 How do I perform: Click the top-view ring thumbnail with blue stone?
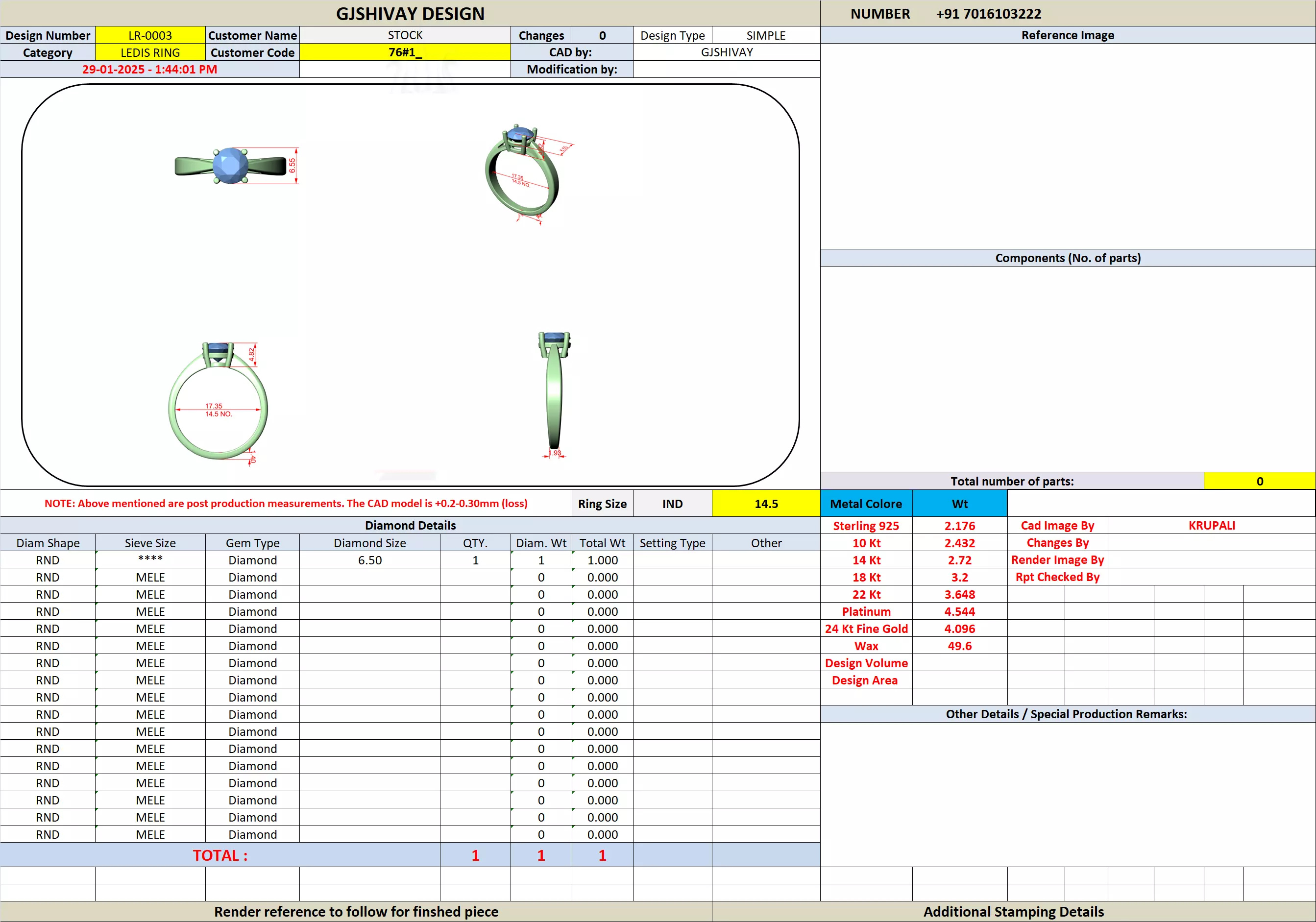pyautogui.click(x=230, y=166)
